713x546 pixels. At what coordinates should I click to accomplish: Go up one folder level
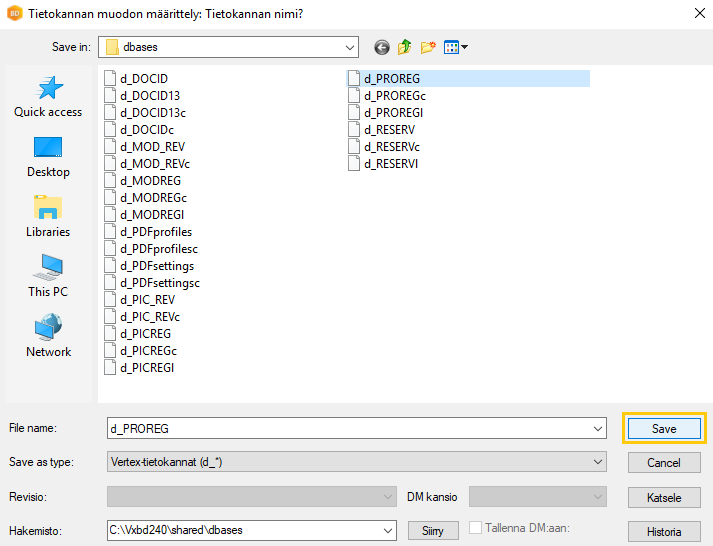pos(405,47)
